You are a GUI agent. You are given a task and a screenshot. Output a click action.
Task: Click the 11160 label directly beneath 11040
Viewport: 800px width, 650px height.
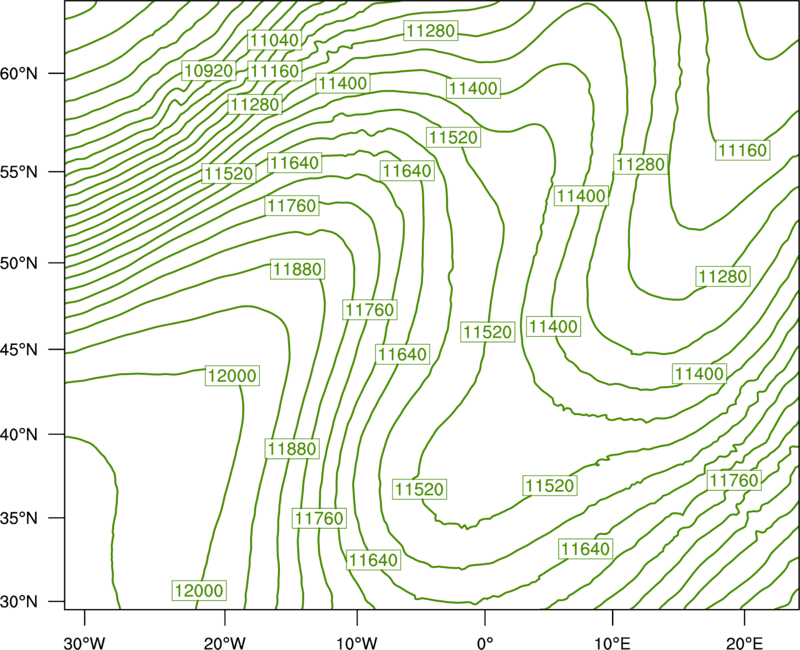click(275, 71)
